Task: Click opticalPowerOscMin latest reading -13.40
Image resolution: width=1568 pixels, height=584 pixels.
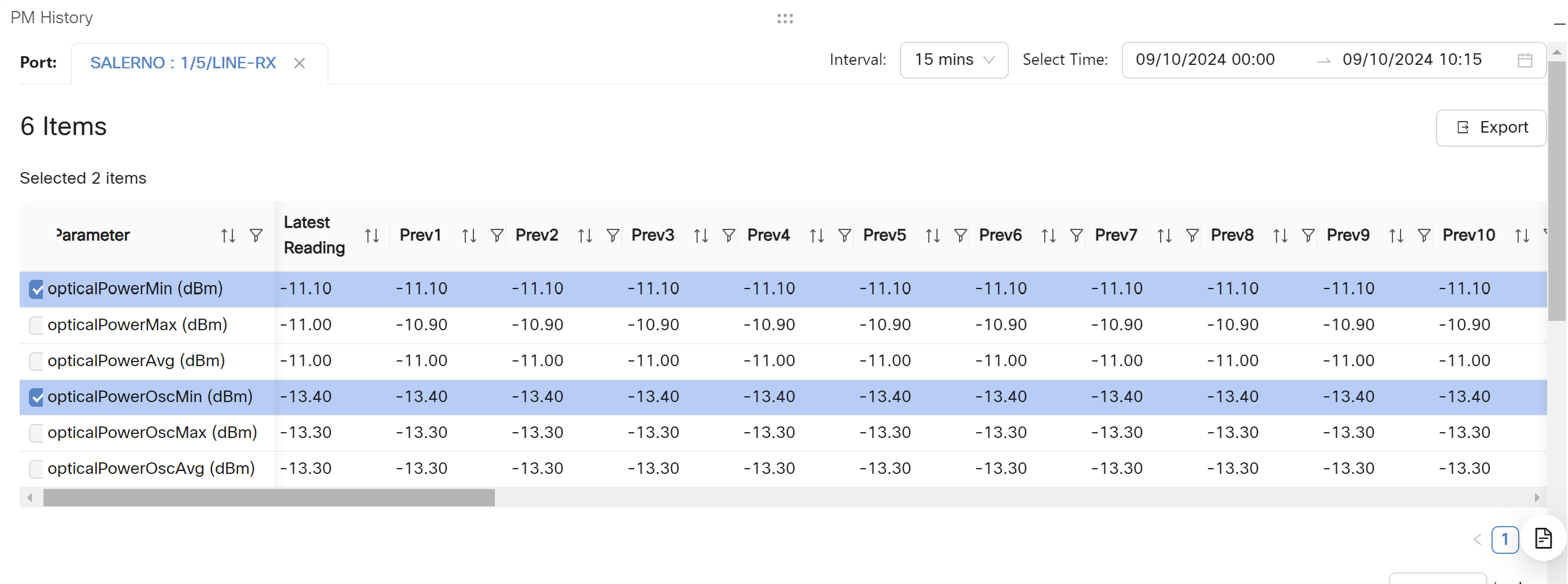Action: pyautogui.click(x=305, y=397)
